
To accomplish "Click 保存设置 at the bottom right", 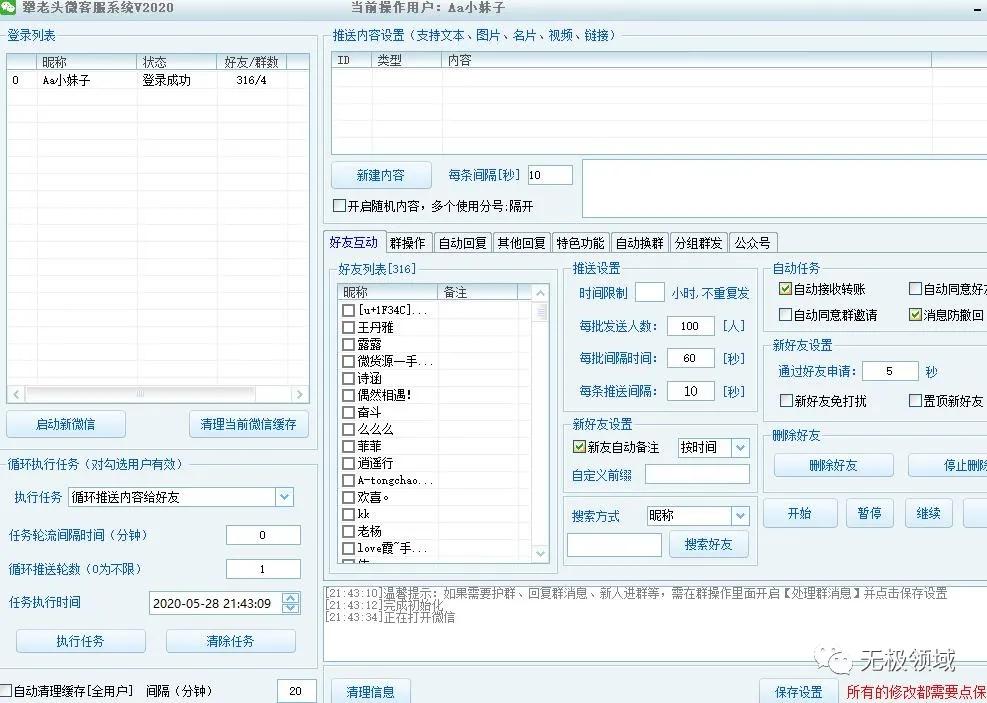I will [x=797, y=690].
